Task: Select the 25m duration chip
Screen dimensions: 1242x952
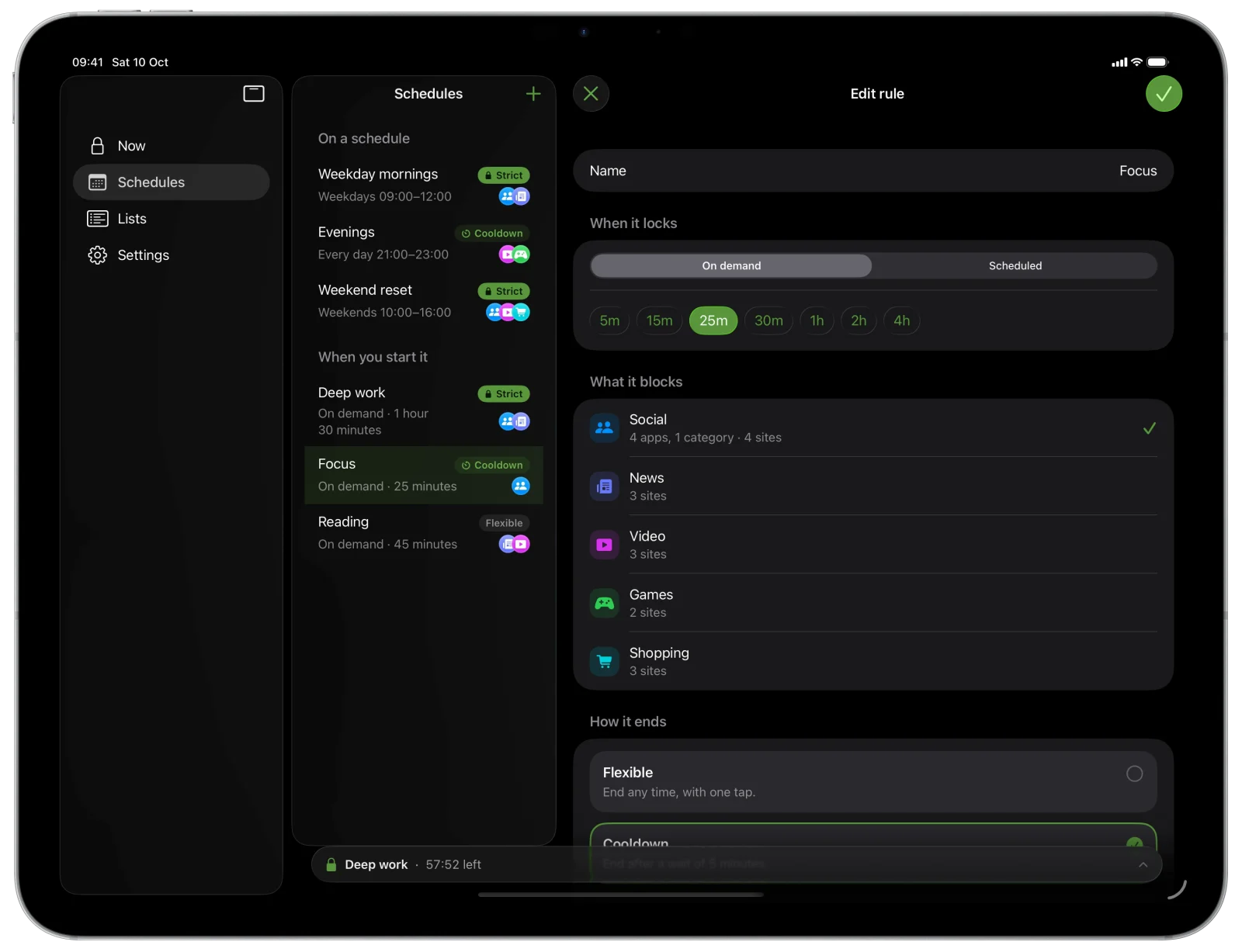Action: click(713, 320)
